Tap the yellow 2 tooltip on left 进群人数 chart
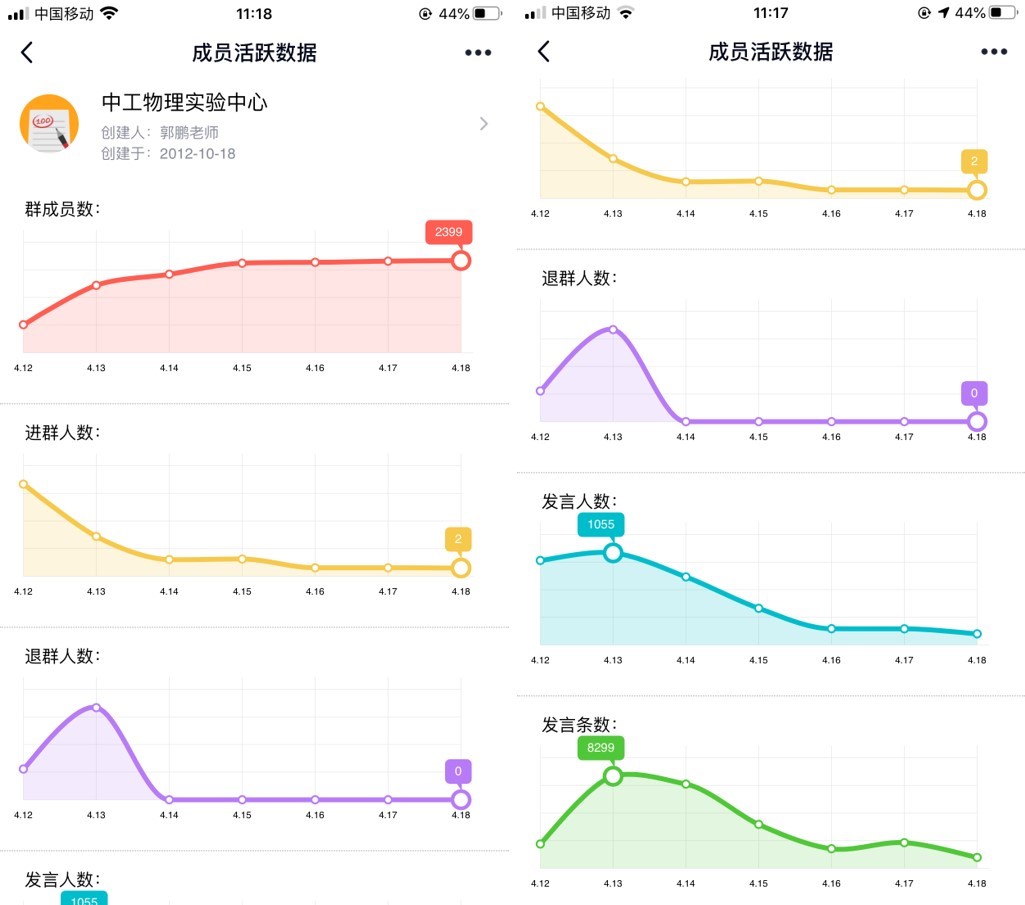The height and width of the screenshot is (905, 1025). coord(458,540)
